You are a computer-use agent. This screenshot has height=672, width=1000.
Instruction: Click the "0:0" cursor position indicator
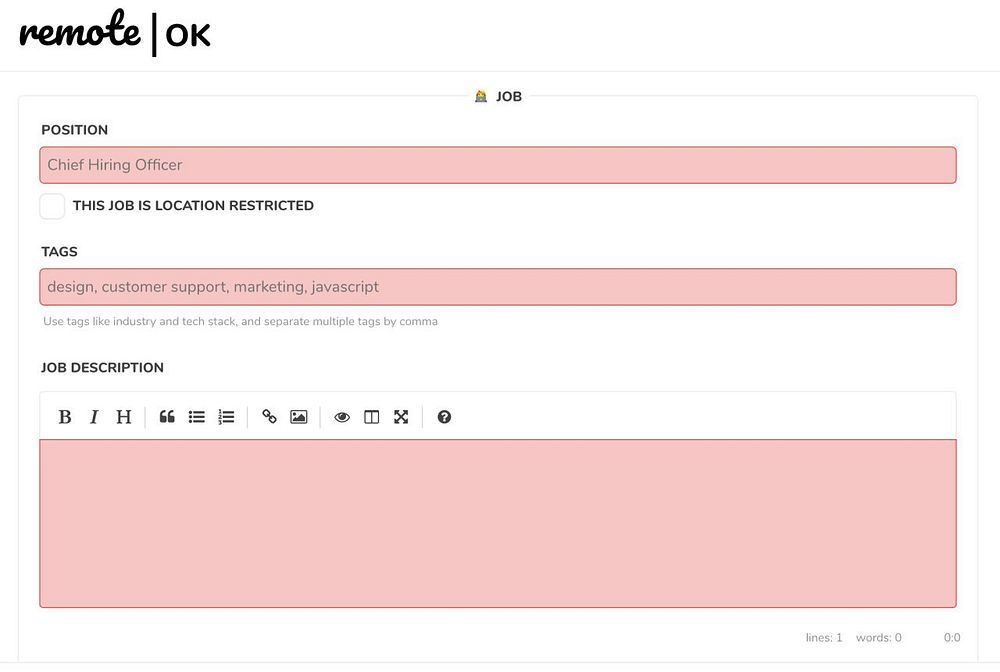pos(952,638)
